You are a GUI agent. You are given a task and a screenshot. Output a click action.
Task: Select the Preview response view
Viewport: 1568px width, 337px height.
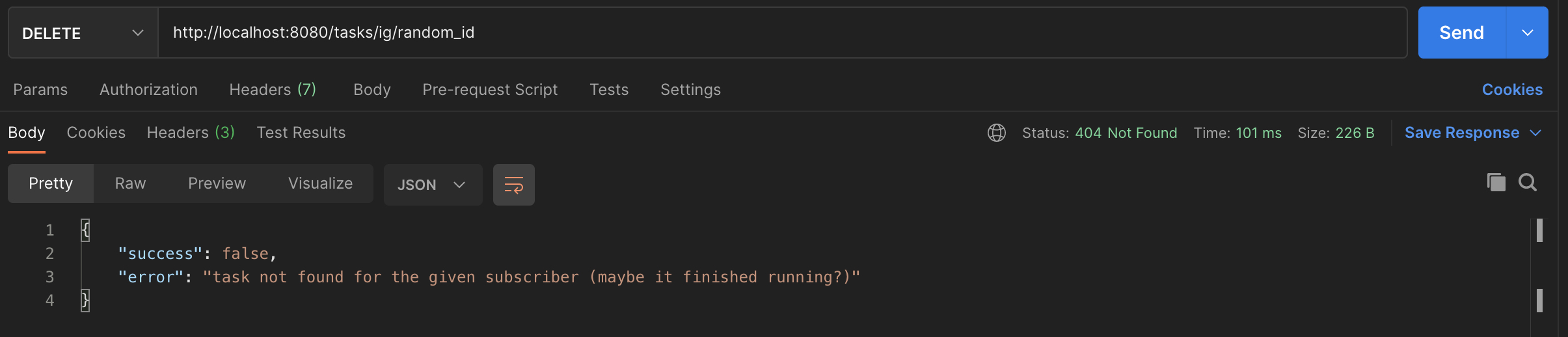pos(217,183)
